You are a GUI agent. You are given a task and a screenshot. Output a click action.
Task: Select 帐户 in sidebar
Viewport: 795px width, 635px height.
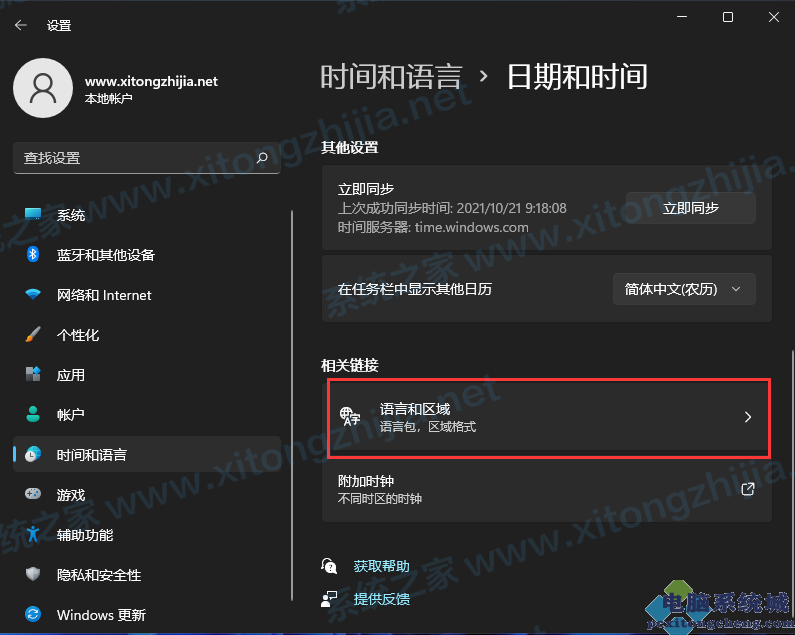(x=147, y=415)
